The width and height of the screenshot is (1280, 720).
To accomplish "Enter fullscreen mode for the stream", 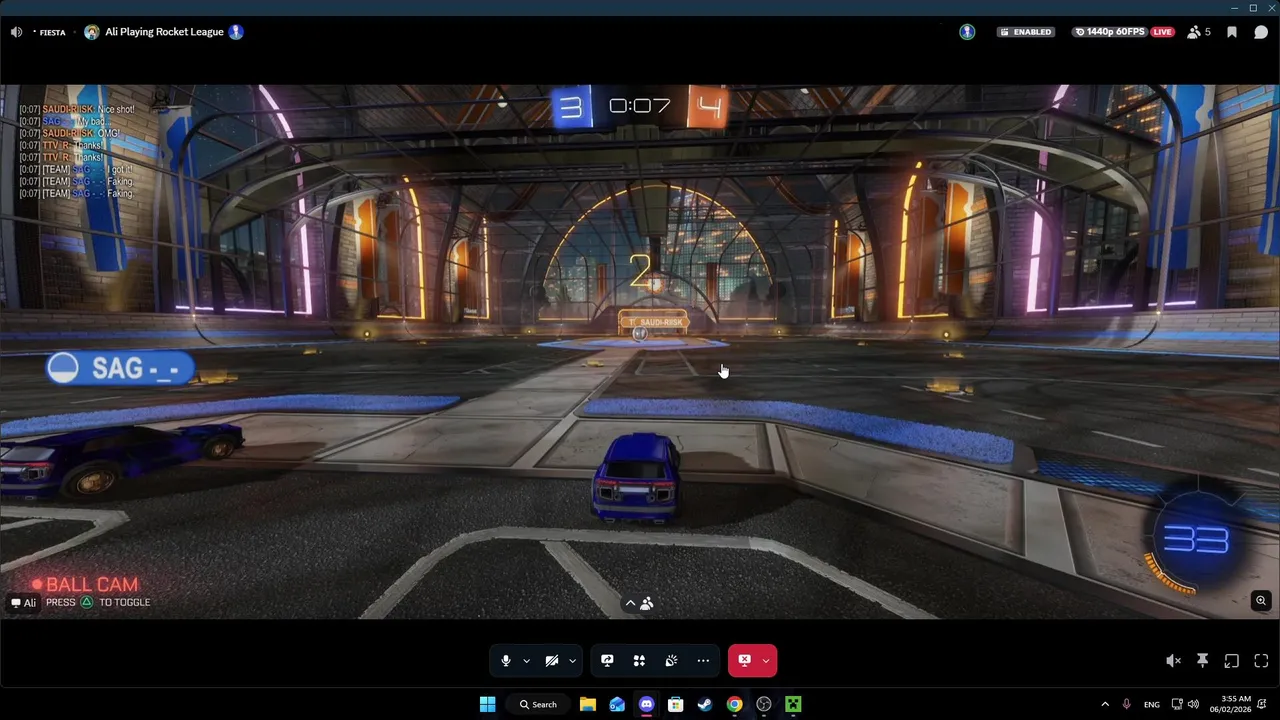I will point(1261,660).
